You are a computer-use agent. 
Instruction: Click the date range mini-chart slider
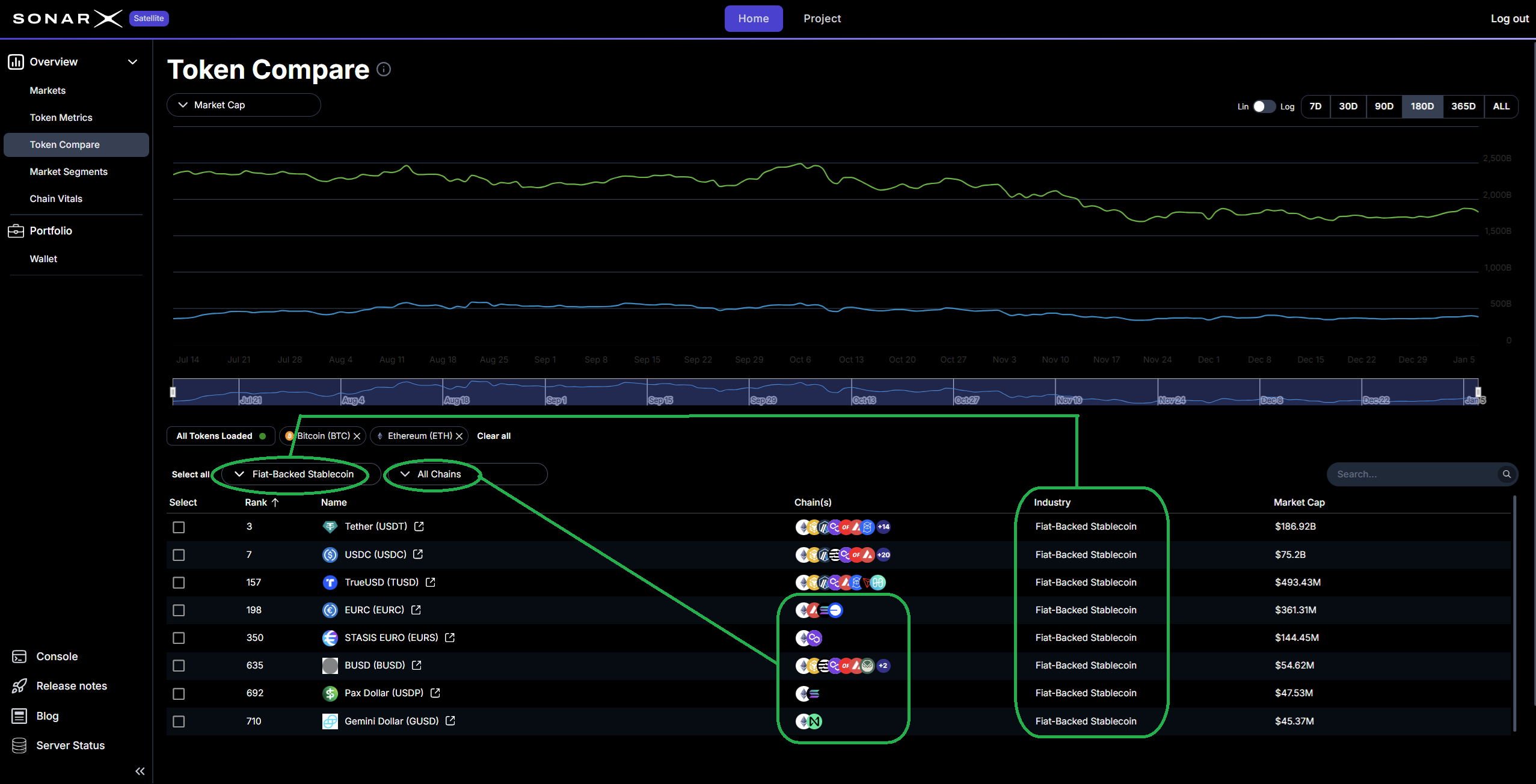824,392
